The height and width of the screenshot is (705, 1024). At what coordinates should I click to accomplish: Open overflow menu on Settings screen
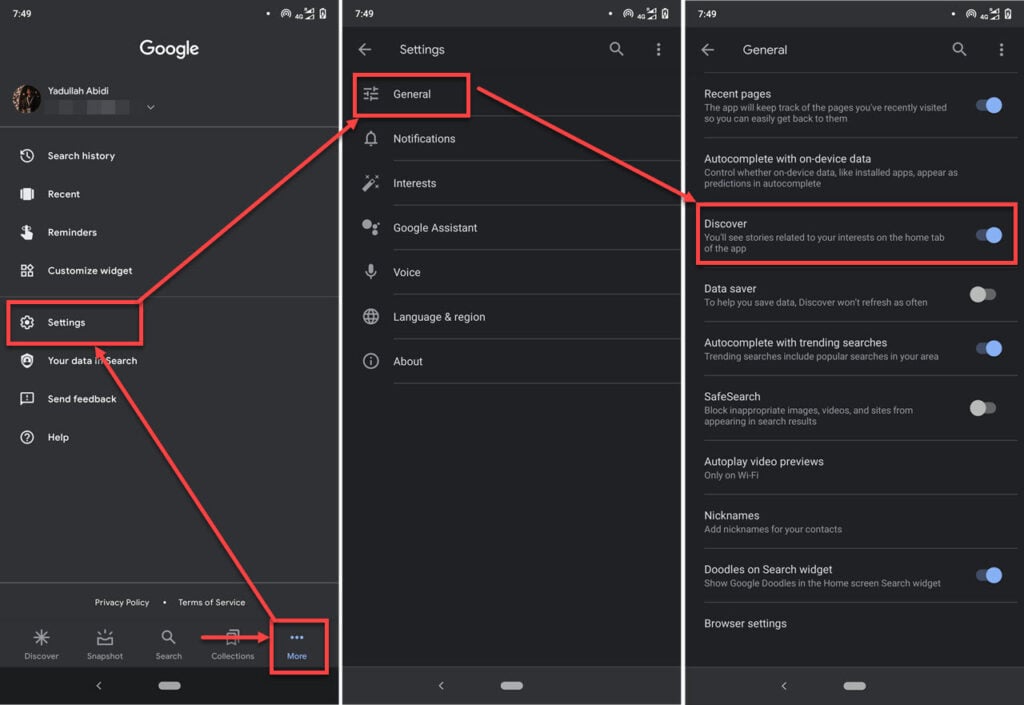click(658, 49)
